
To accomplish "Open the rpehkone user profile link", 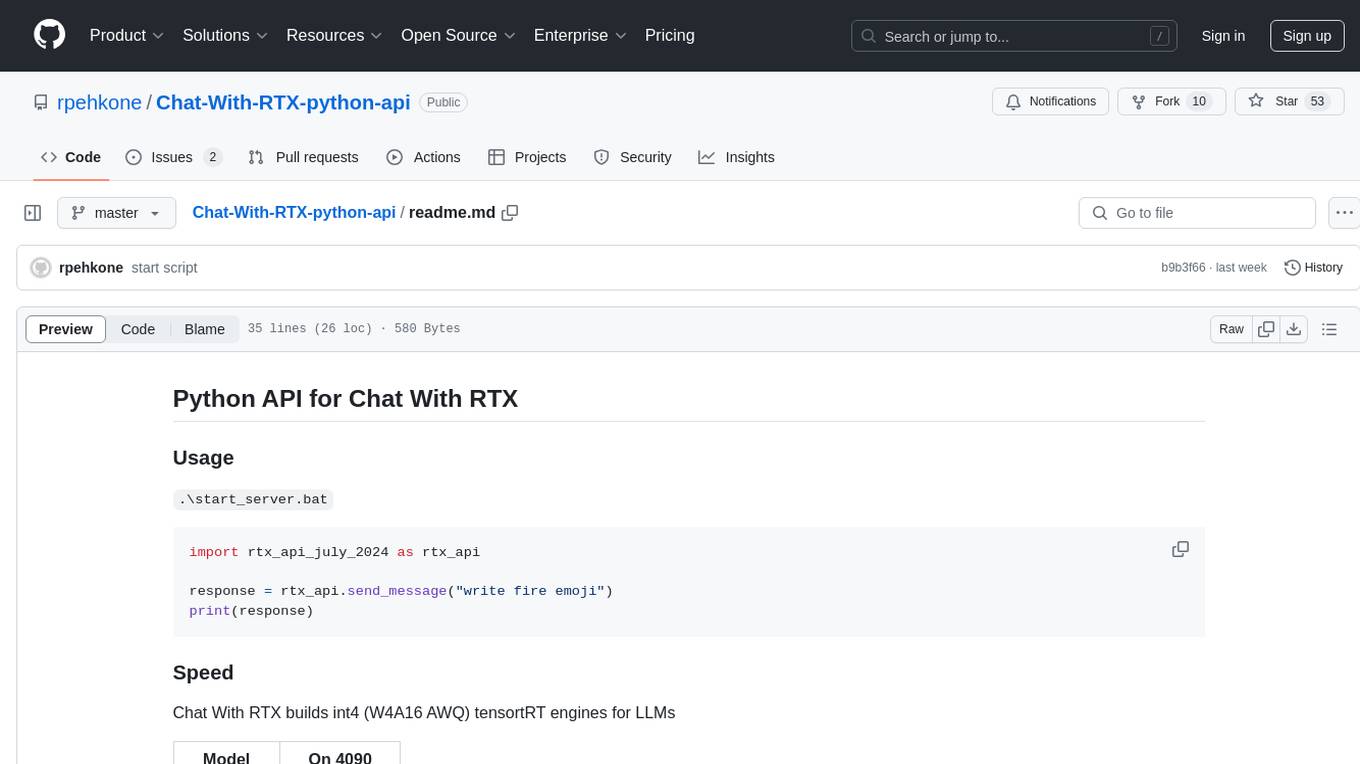I will point(100,102).
